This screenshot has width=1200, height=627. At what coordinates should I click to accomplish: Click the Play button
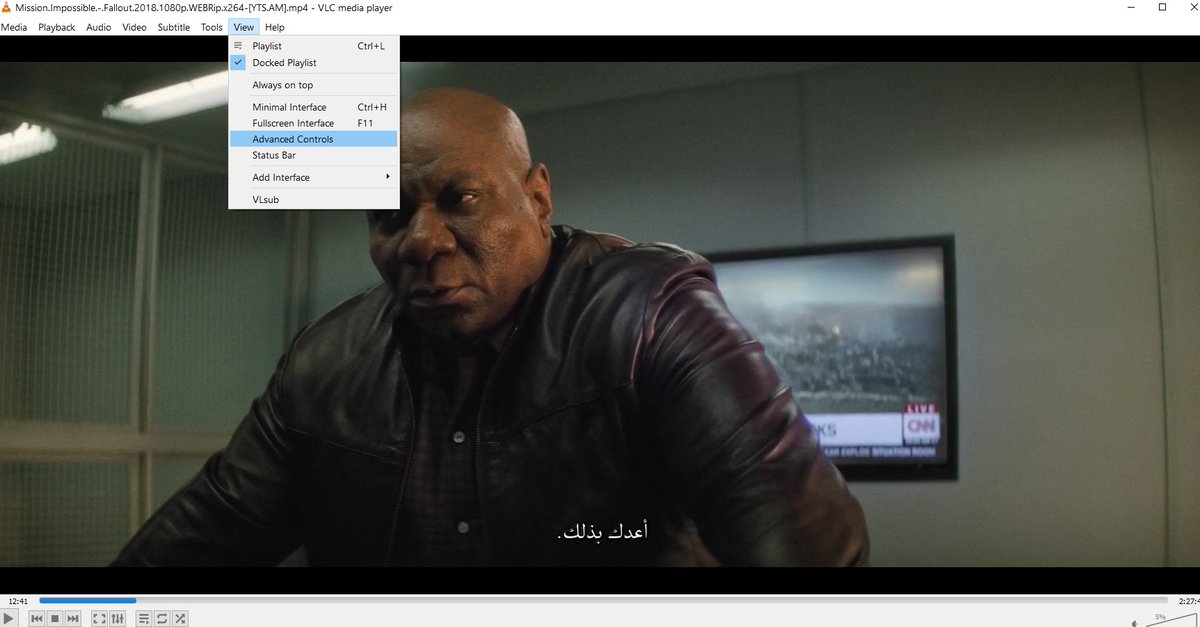click(x=10, y=619)
